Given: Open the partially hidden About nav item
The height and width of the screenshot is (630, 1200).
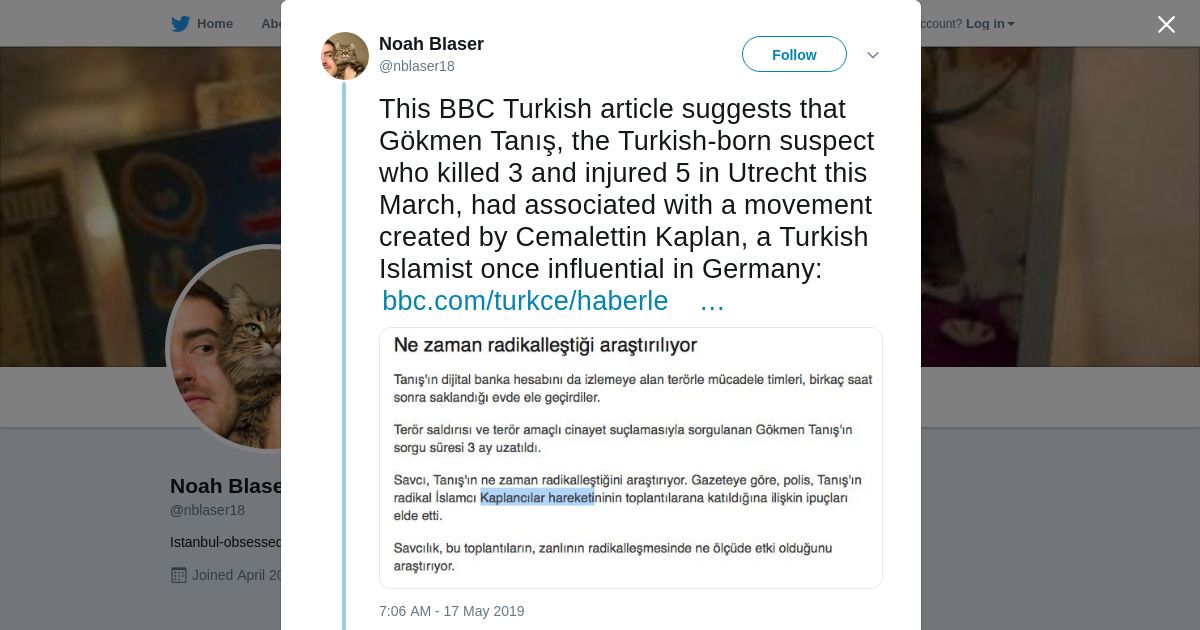Looking at the screenshot, I should pyautogui.click(x=271, y=24).
